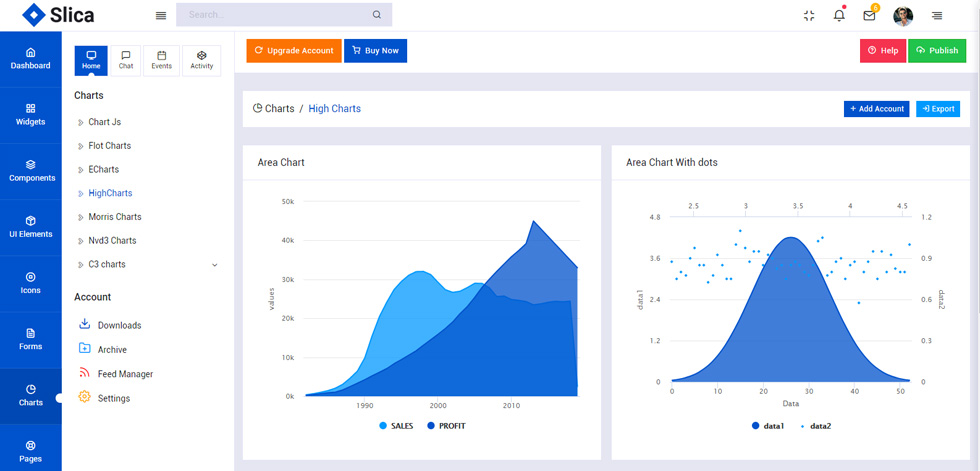Toggle the data1 legend series
Image resolution: width=980 pixels, height=471 pixels.
click(x=768, y=426)
